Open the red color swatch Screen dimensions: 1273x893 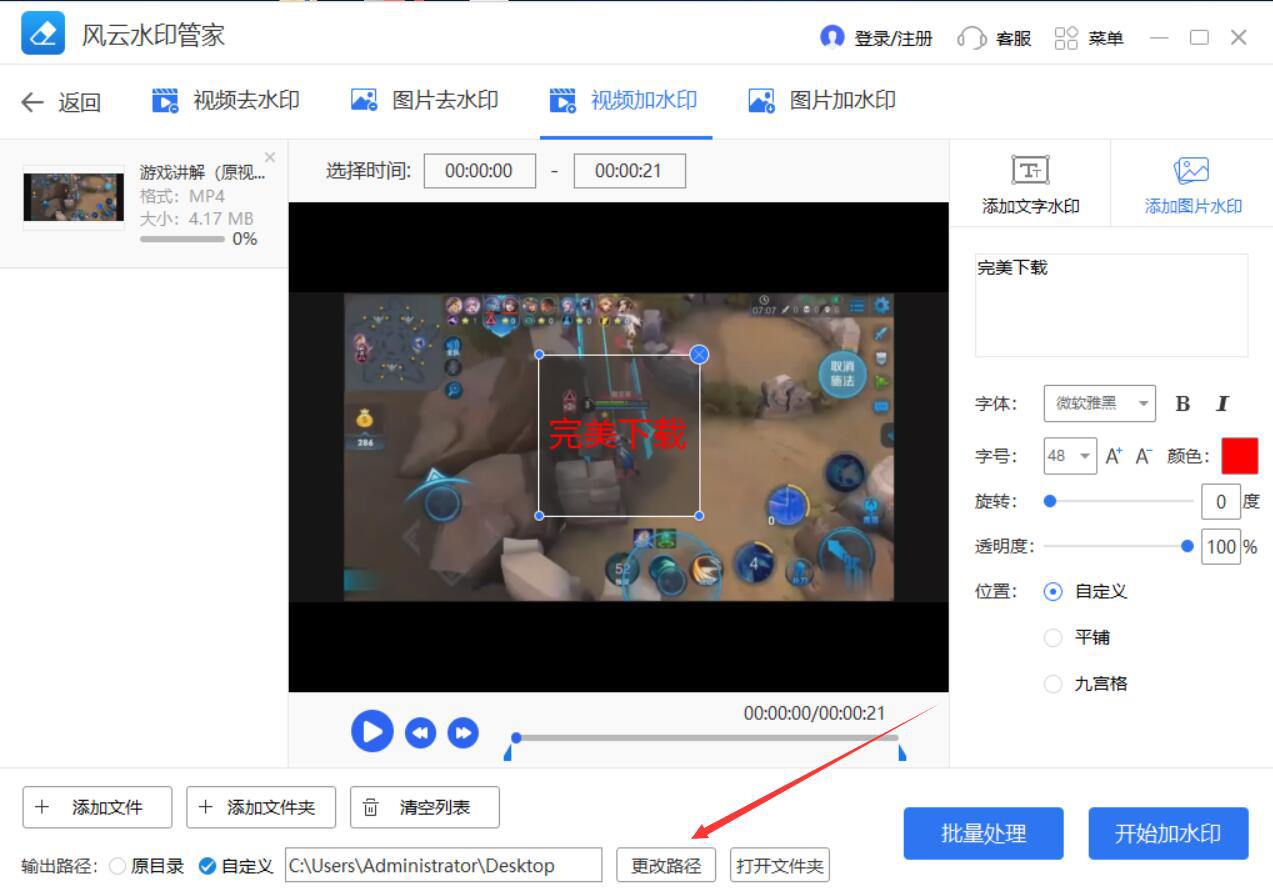click(1239, 456)
